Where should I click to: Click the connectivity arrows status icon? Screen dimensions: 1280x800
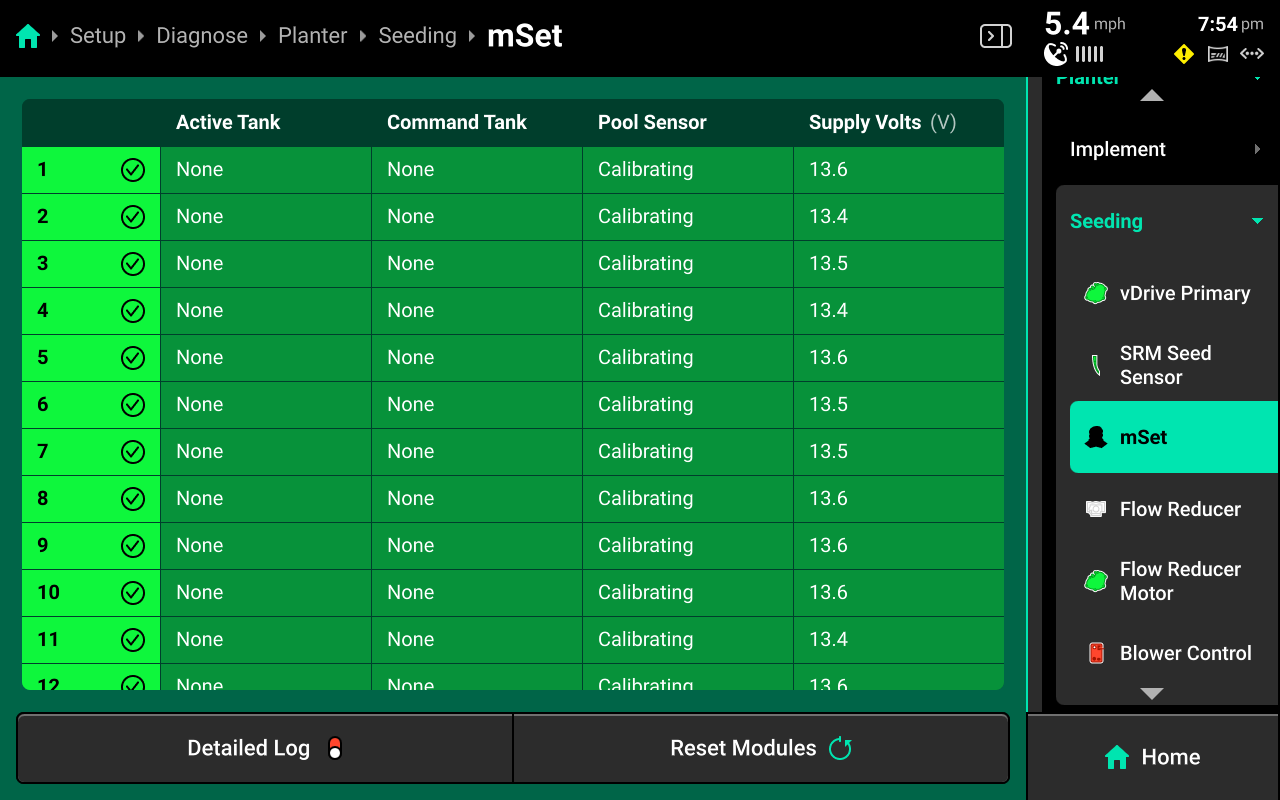pos(1252,54)
